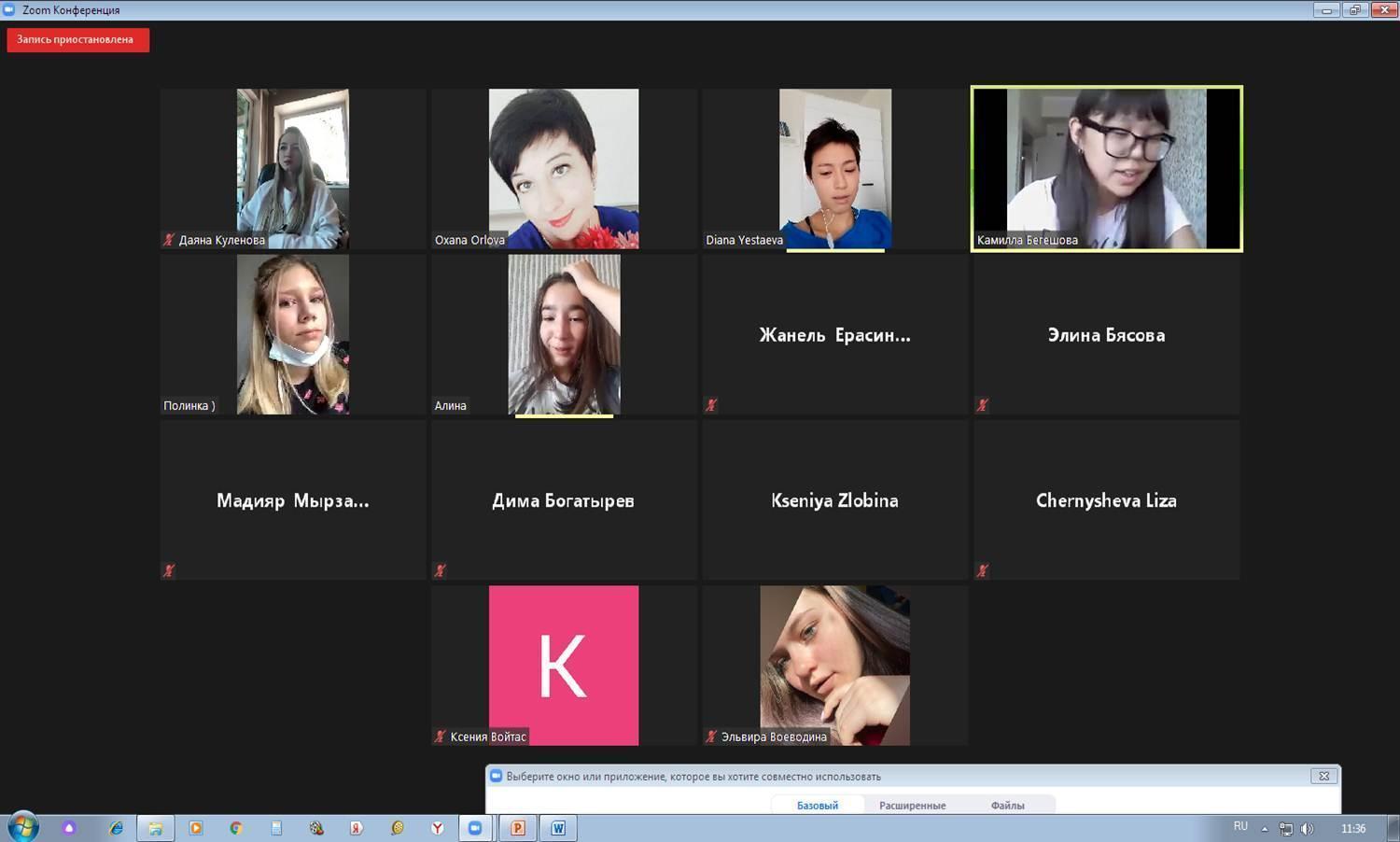The width and height of the screenshot is (1400, 842).
Task: Click the 'Diana Yestaeva' name label
Action: [744, 240]
